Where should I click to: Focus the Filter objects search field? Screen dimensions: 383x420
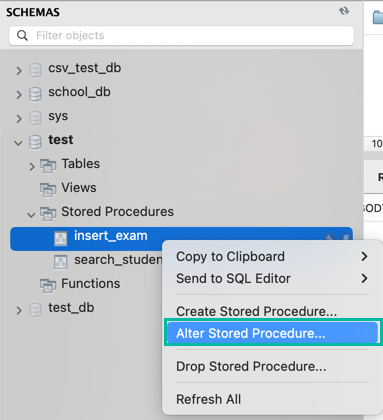click(182, 35)
